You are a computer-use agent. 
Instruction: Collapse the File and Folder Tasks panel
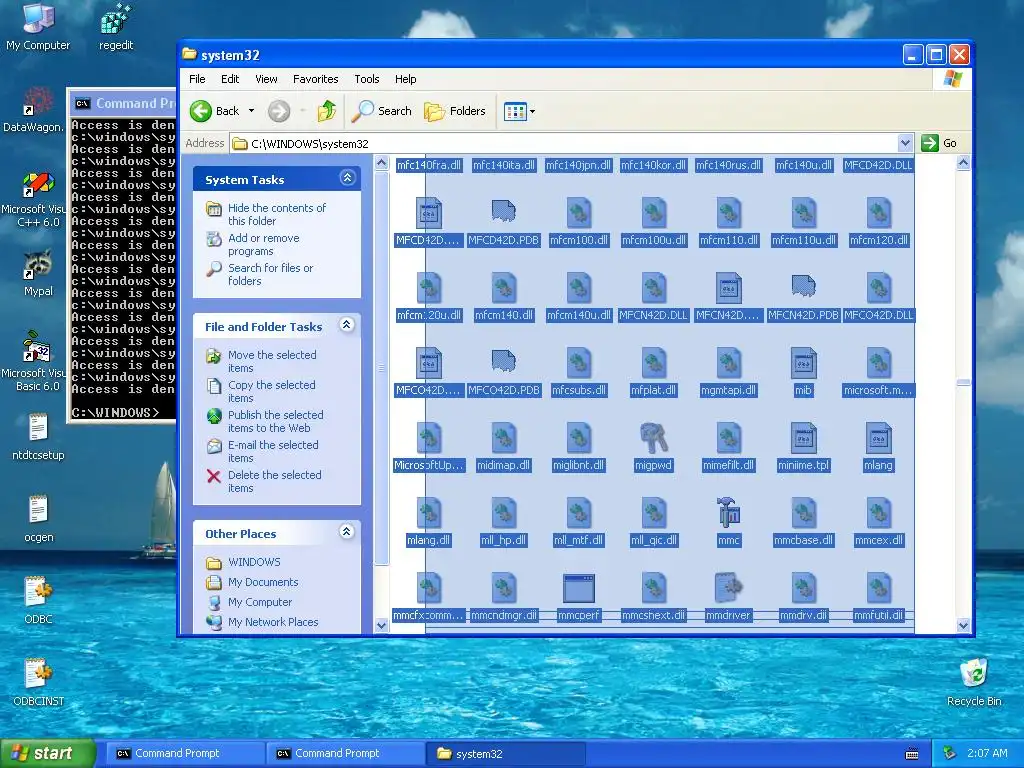(347, 325)
